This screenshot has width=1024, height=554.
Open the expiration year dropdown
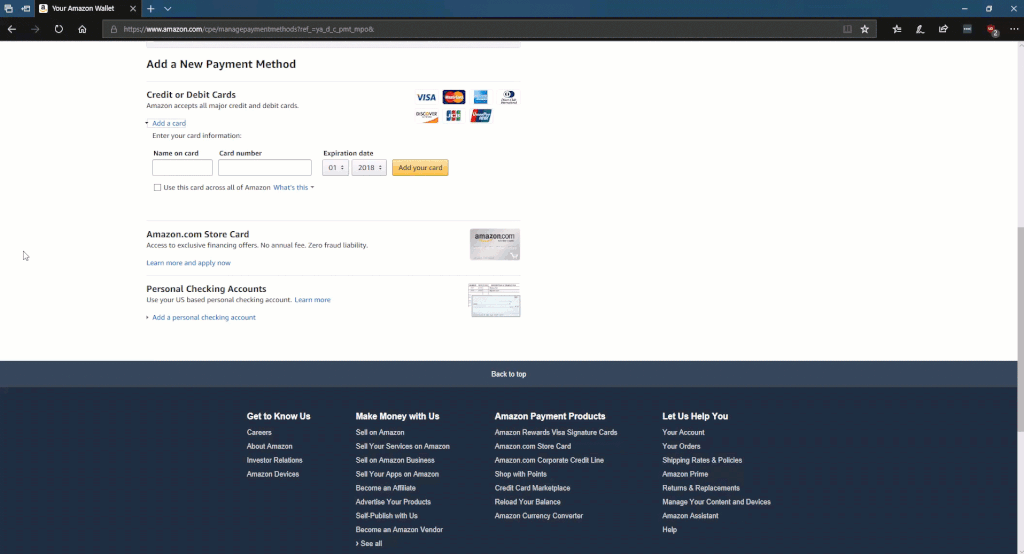point(369,168)
